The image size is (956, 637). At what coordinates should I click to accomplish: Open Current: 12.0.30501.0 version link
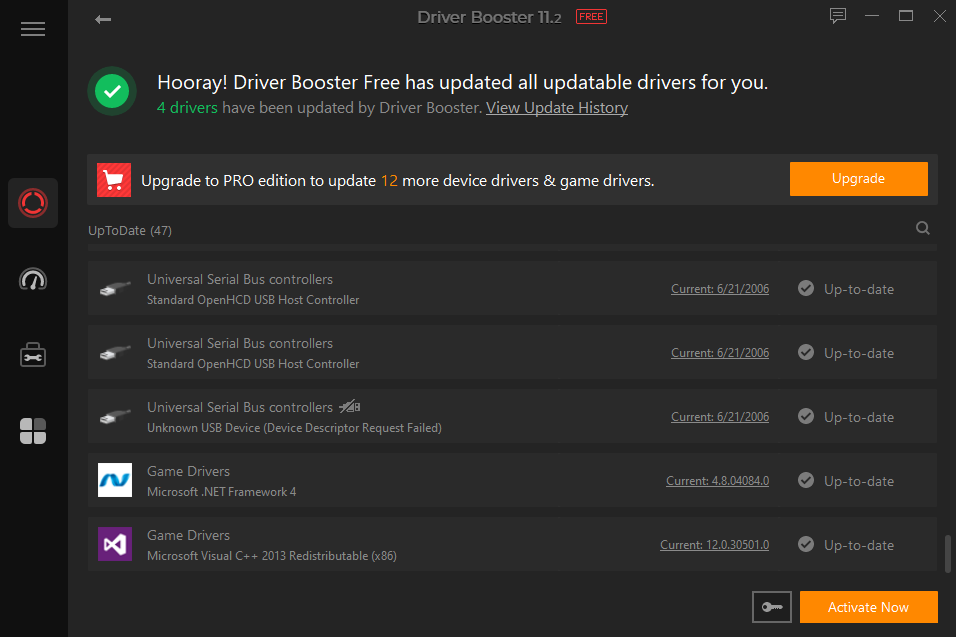(715, 545)
